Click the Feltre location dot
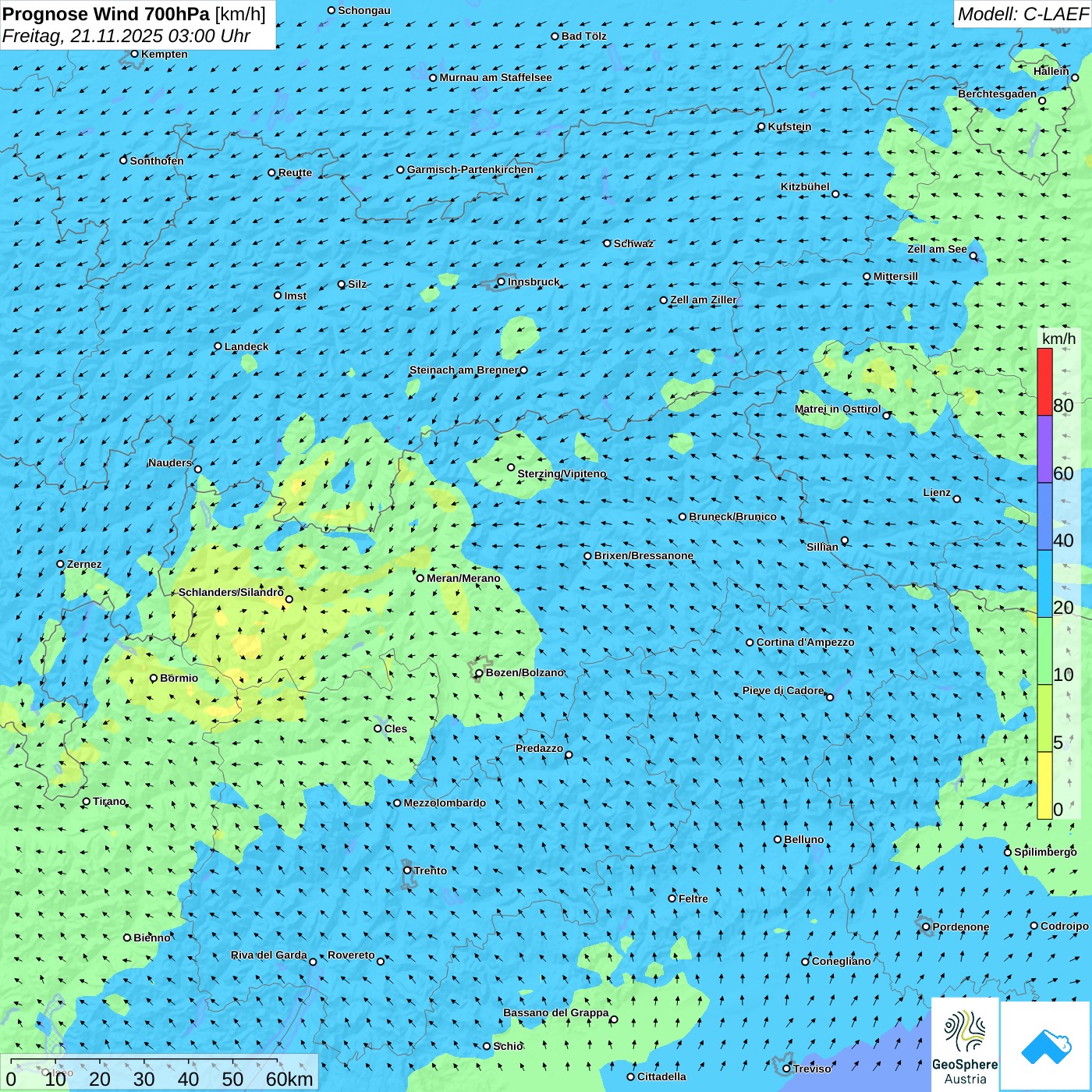Viewport: 1092px width, 1092px height. pyautogui.click(x=672, y=899)
